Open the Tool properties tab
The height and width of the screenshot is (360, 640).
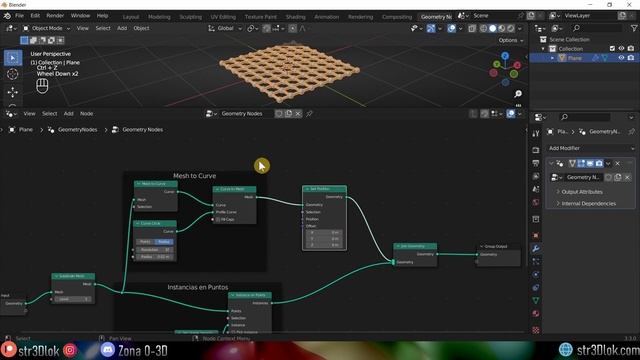[536, 133]
